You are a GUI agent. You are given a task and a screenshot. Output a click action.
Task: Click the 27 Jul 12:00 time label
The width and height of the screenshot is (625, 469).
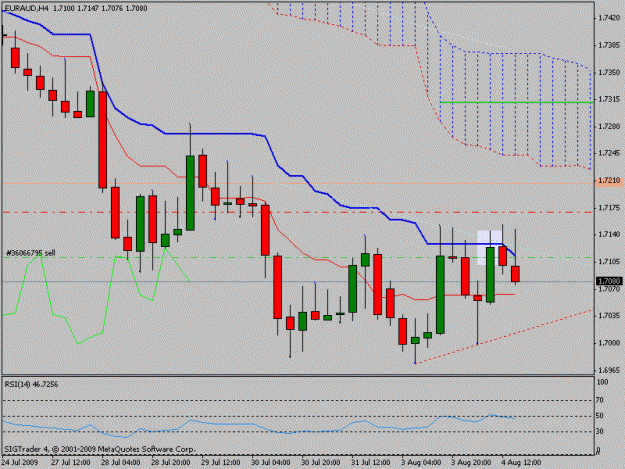coord(71,463)
